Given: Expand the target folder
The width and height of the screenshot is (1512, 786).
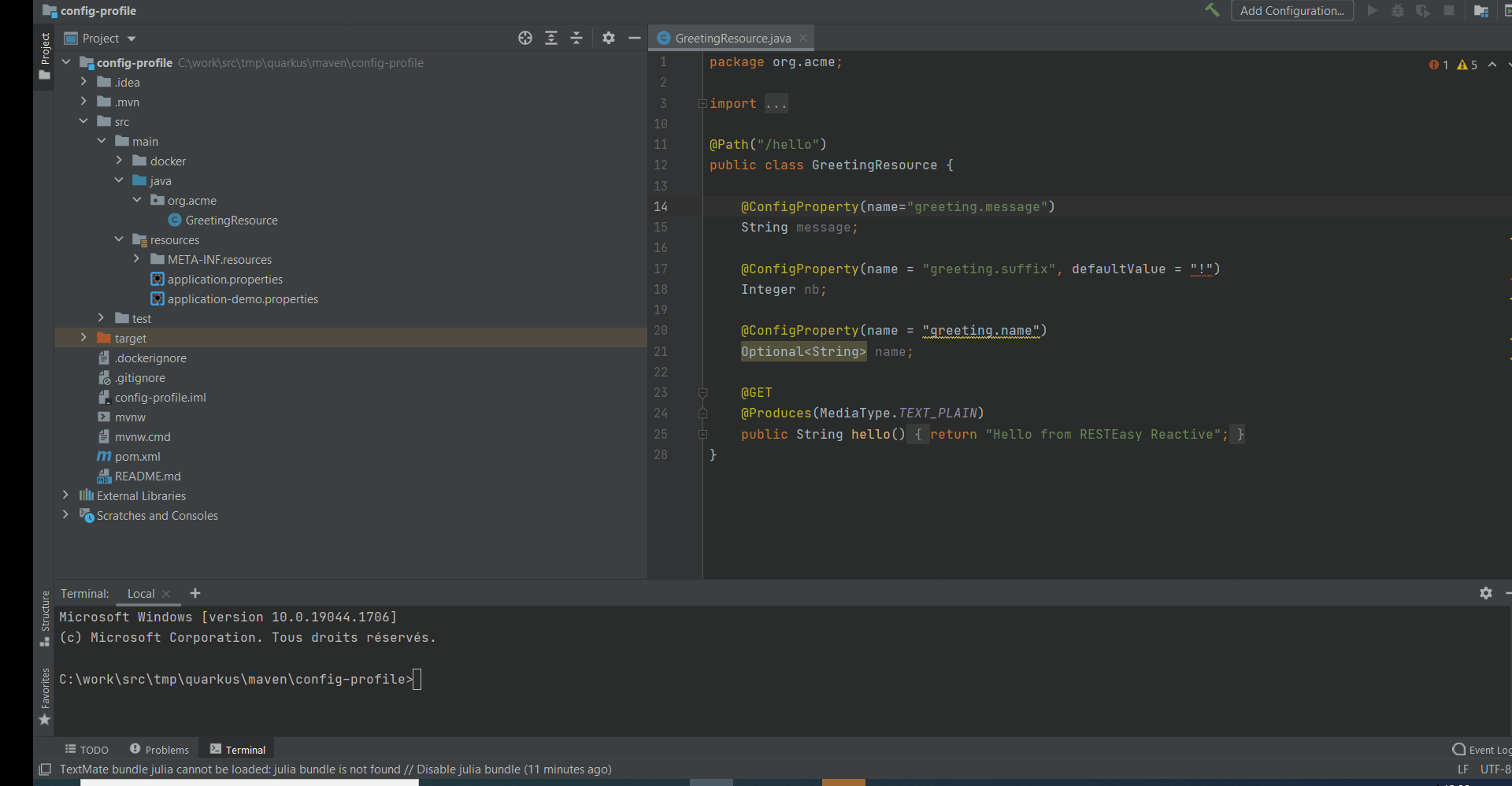Looking at the screenshot, I should coord(83,338).
